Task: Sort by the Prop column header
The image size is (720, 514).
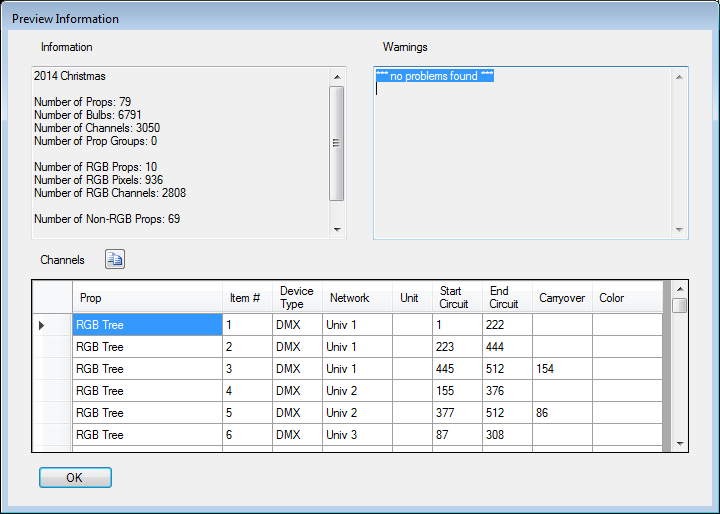Action: [x=147, y=298]
